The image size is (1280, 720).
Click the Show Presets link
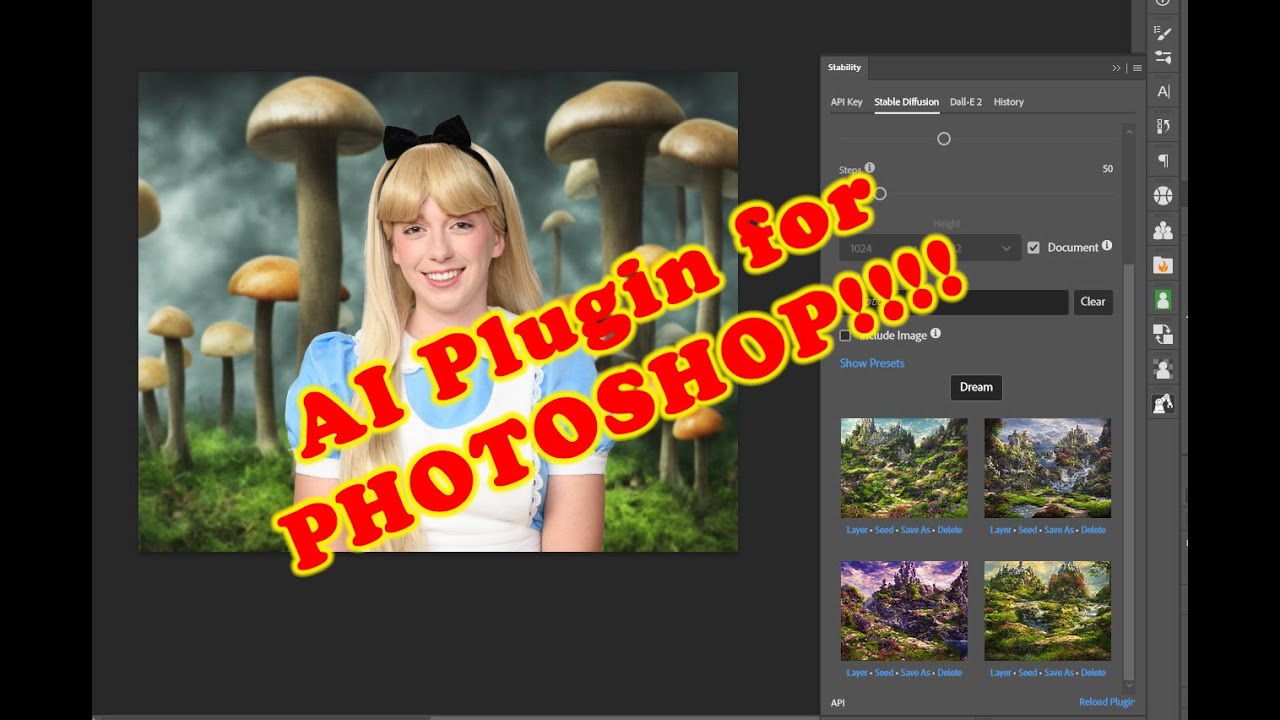[x=872, y=363]
